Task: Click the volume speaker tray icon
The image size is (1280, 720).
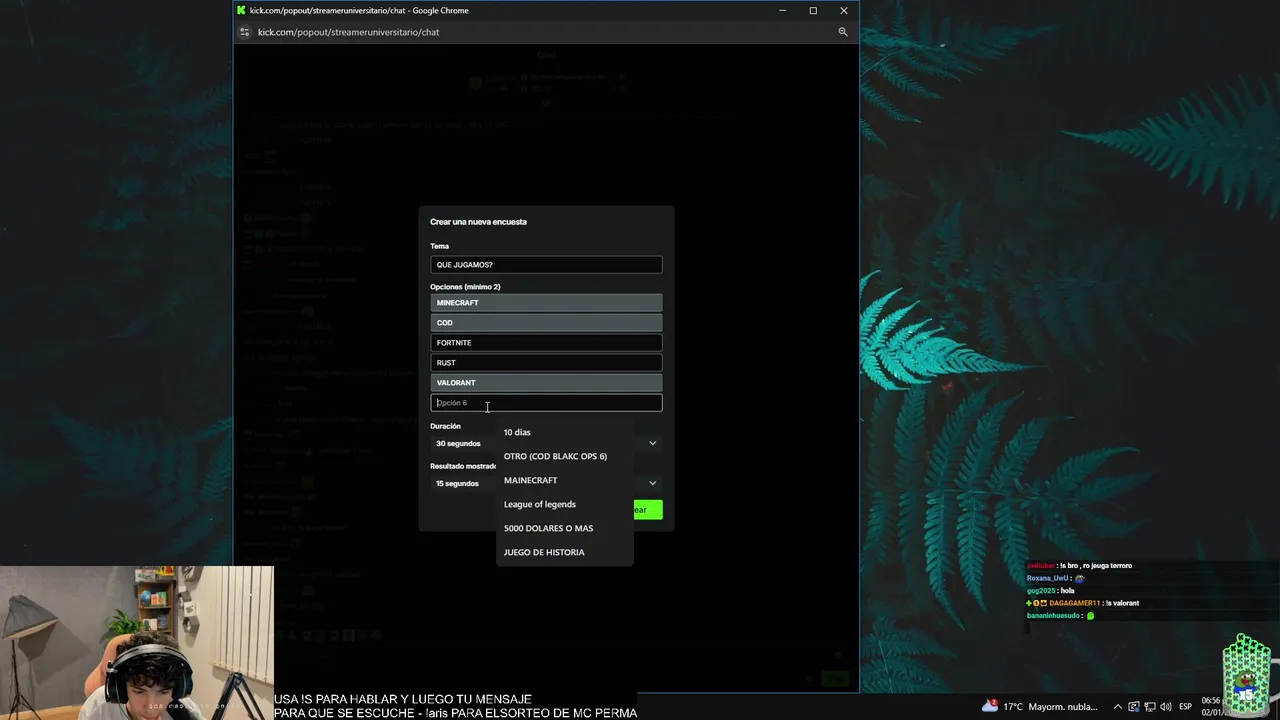Action: point(1166,706)
